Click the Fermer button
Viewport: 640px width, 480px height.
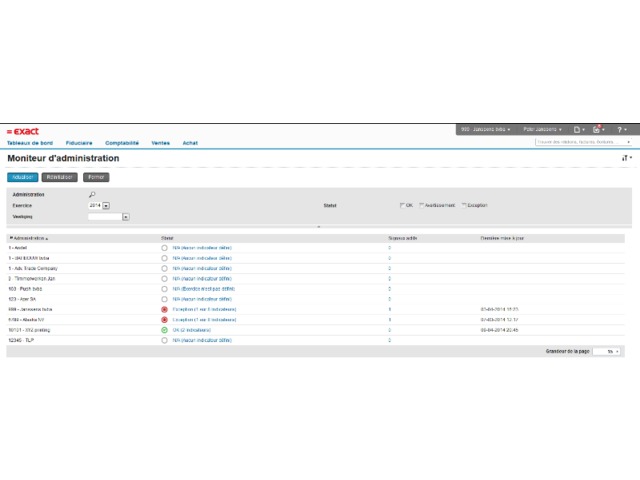pos(96,177)
